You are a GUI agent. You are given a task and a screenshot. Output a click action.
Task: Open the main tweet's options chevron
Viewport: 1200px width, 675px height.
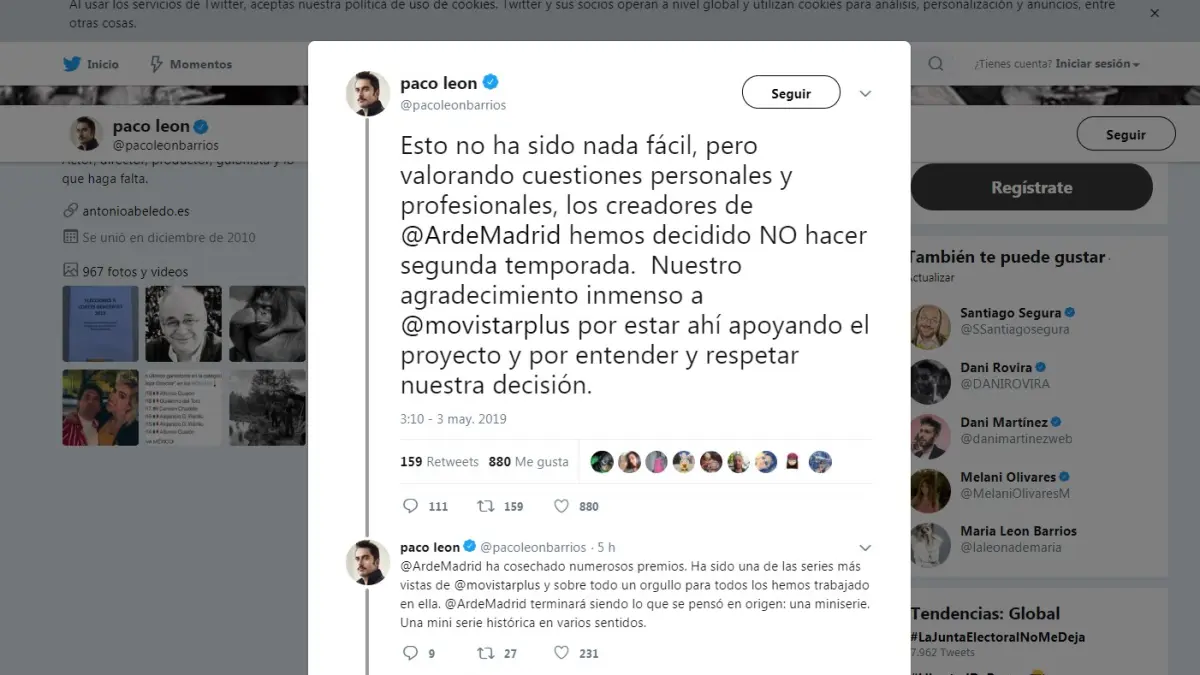point(866,94)
